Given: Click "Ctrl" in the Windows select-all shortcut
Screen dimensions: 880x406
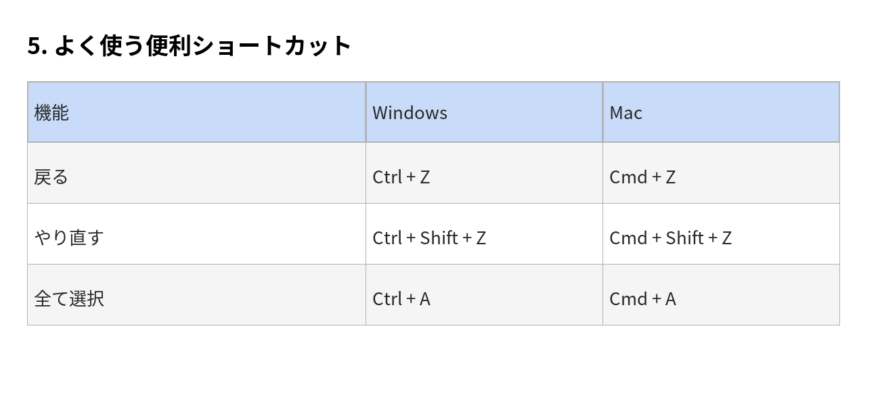Looking at the screenshot, I should pos(386,298).
